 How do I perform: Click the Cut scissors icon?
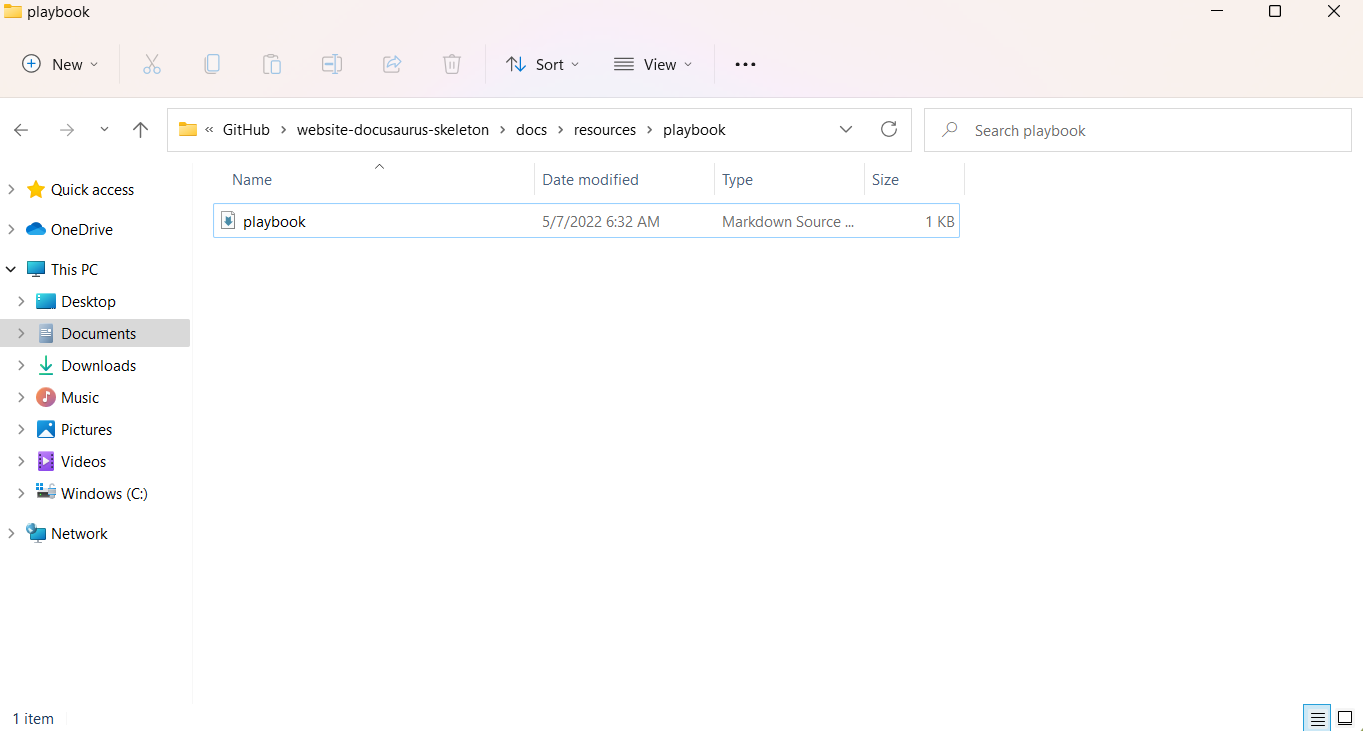152,64
